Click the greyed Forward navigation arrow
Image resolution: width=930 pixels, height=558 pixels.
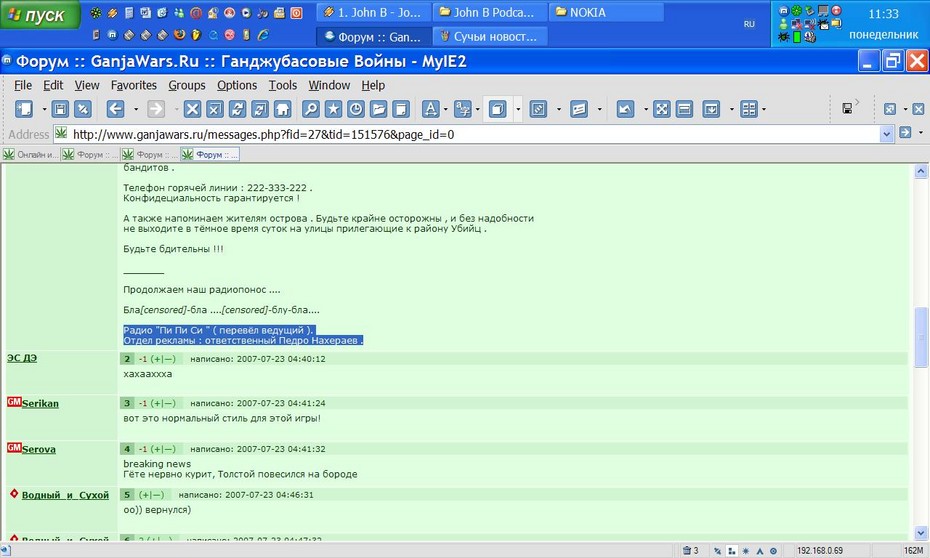tap(156, 109)
